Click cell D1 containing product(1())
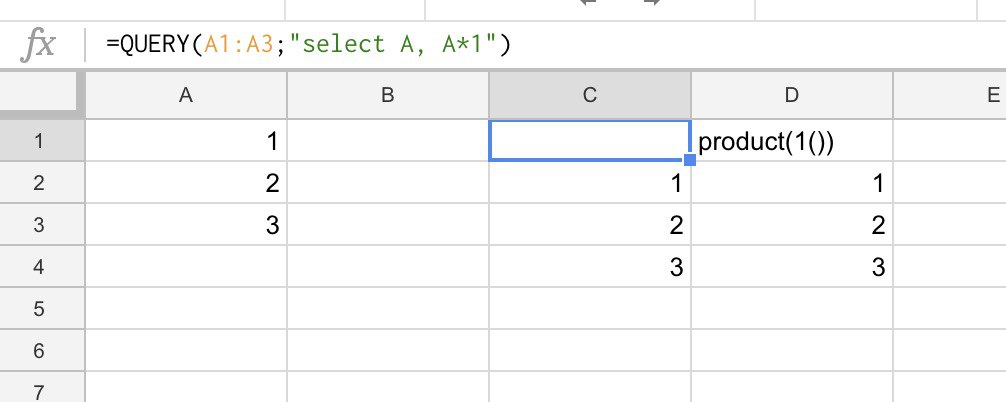Viewport: 1006px width, 402px height. [791, 142]
